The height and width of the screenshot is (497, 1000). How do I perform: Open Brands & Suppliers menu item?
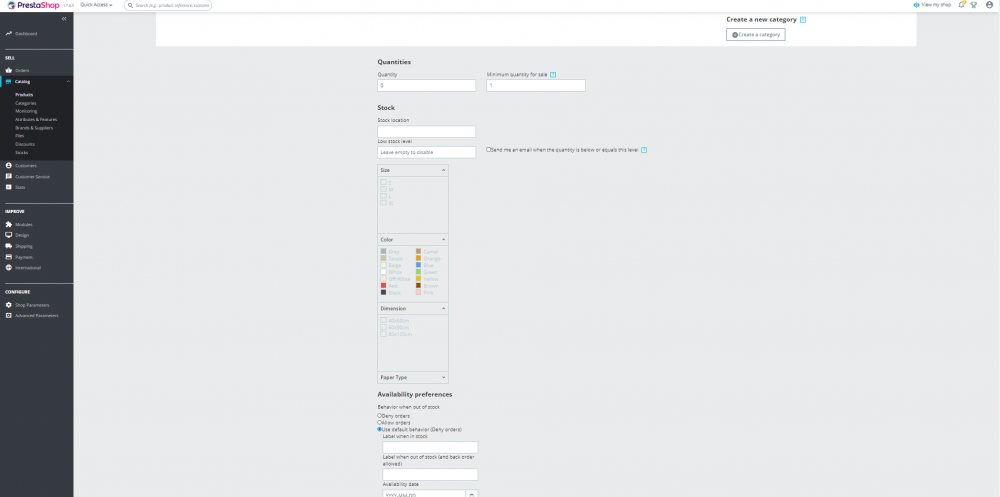pos(34,128)
